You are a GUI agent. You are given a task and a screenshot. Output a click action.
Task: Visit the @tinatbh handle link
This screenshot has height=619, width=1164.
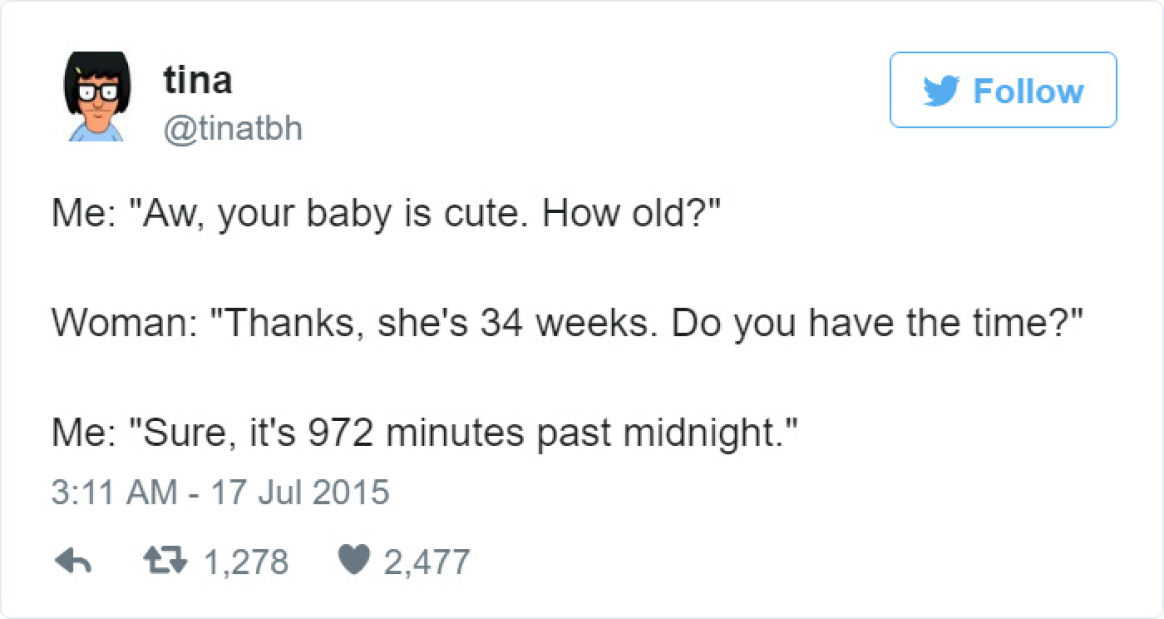point(233,128)
